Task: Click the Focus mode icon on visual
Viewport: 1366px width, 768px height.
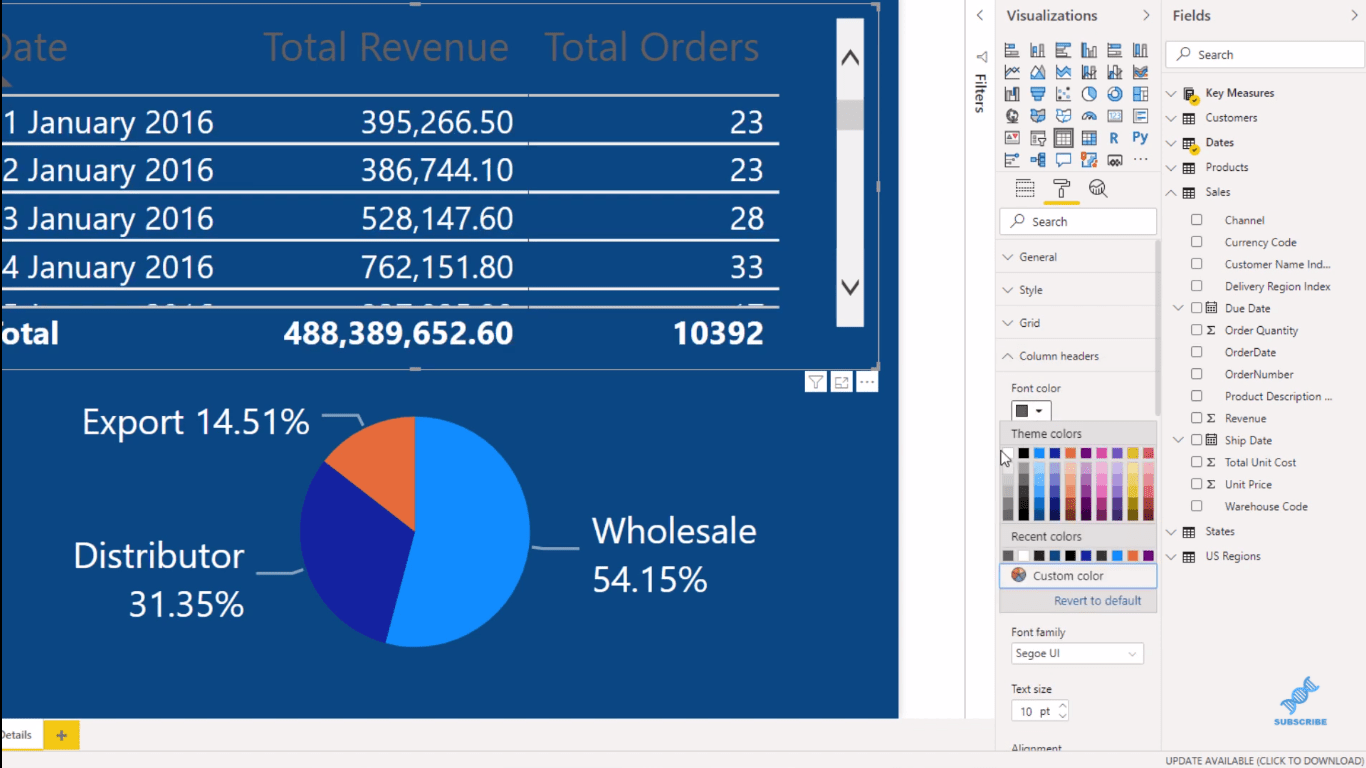Action: (x=841, y=382)
